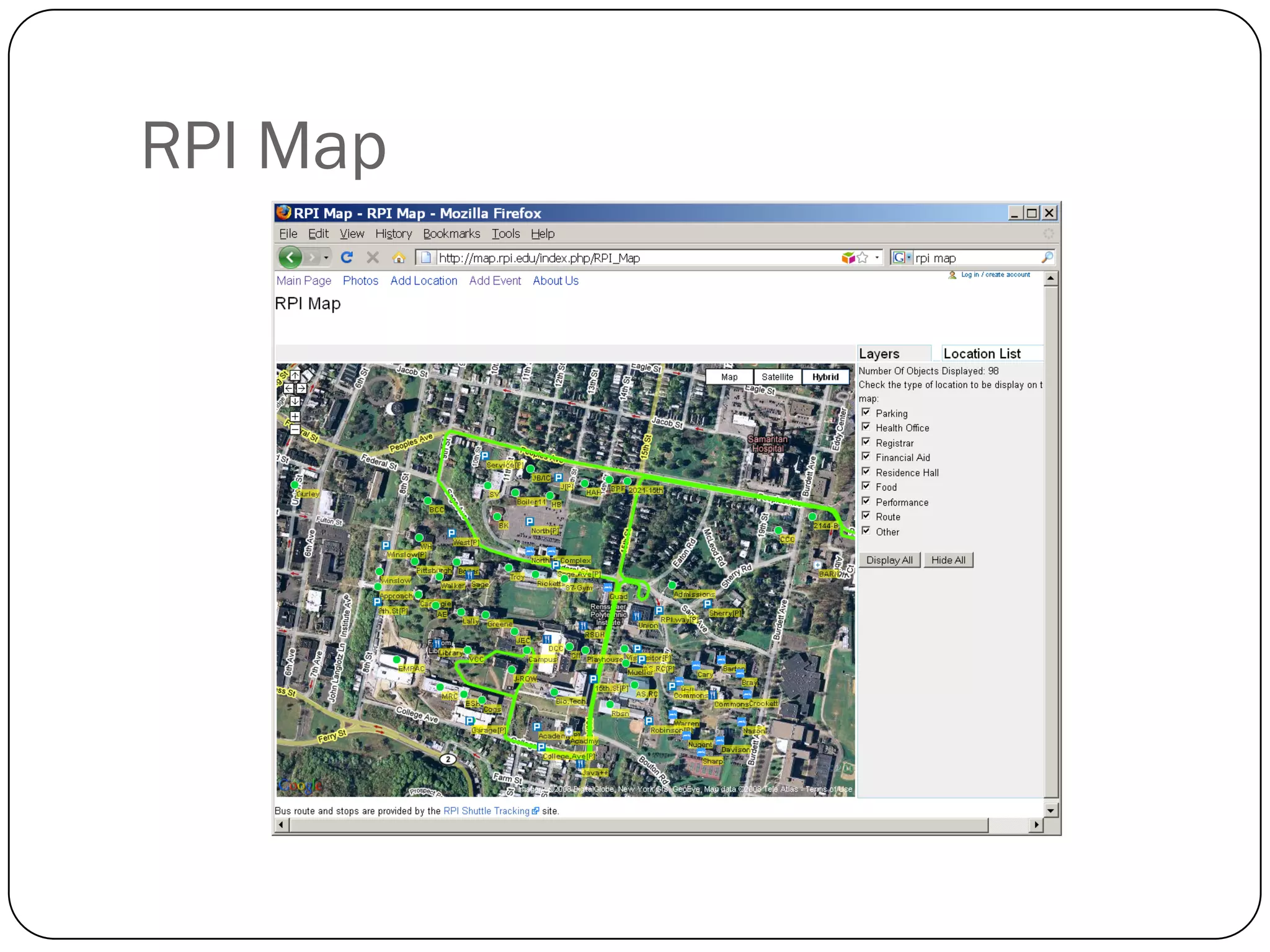The height and width of the screenshot is (952, 1270).
Task: Switch map view to Map mode
Action: pyautogui.click(x=729, y=377)
